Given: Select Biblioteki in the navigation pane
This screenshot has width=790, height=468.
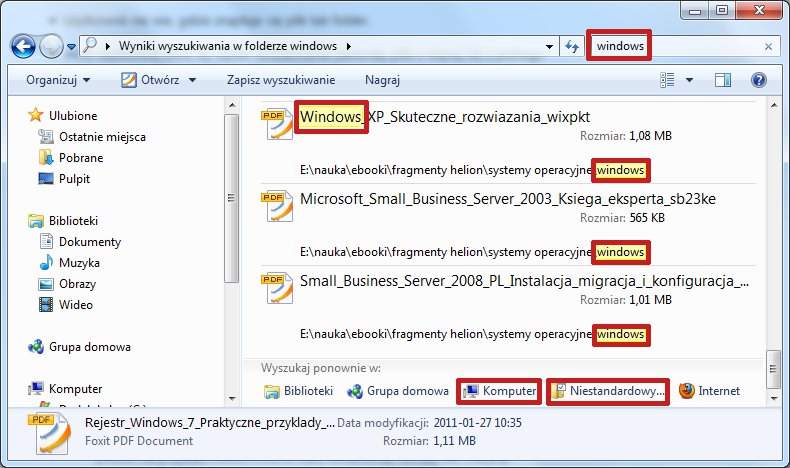Looking at the screenshot, I should [74, 221].
